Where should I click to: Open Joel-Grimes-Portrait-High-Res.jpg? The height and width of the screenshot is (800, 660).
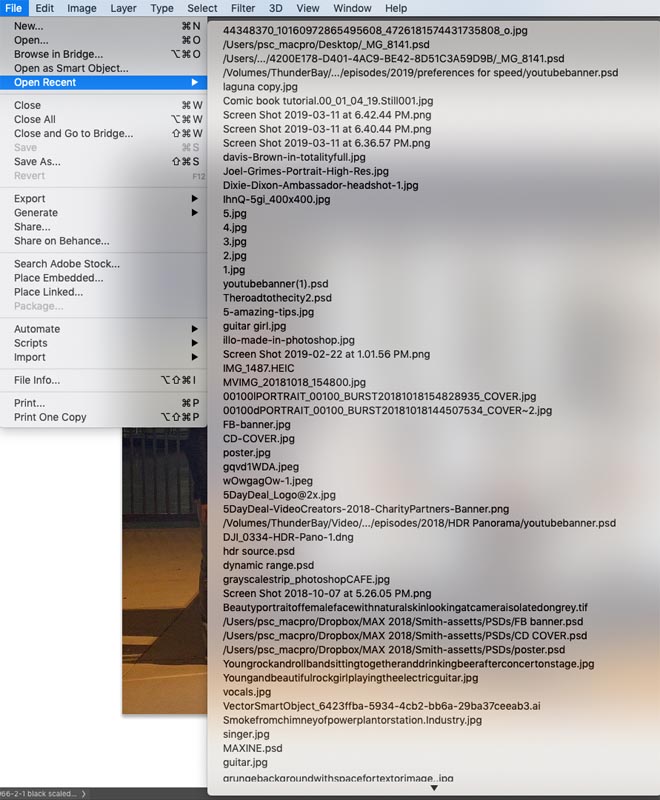click(306, 171)
